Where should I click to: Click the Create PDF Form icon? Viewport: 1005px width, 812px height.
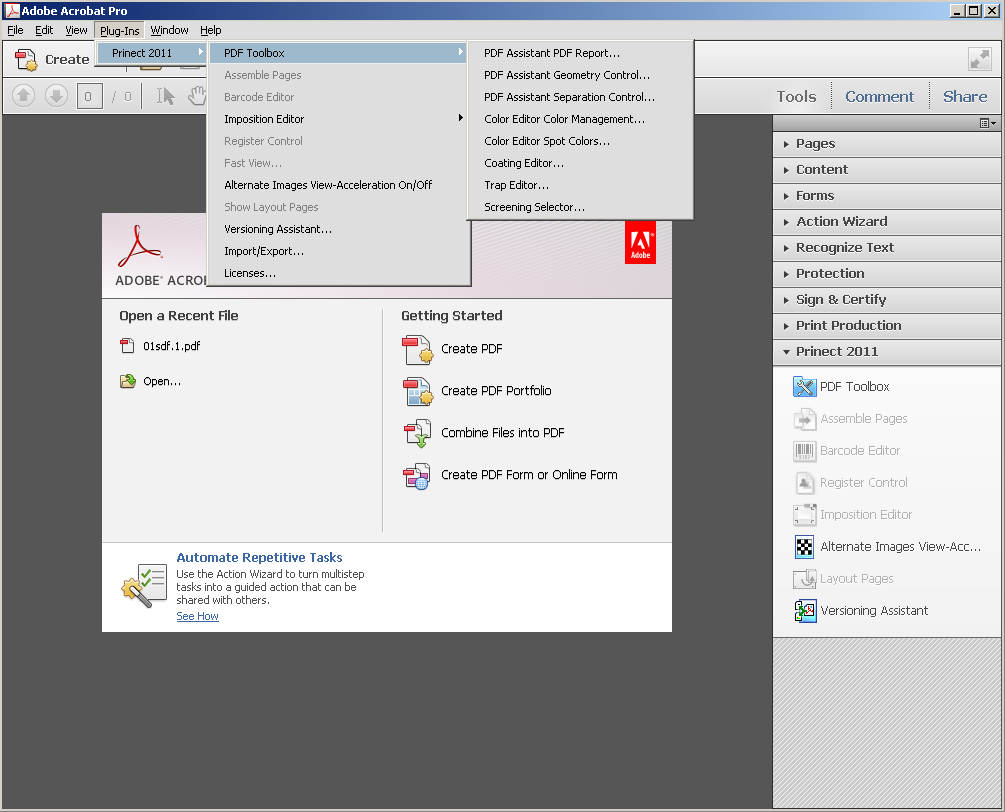tap(417, 476)
